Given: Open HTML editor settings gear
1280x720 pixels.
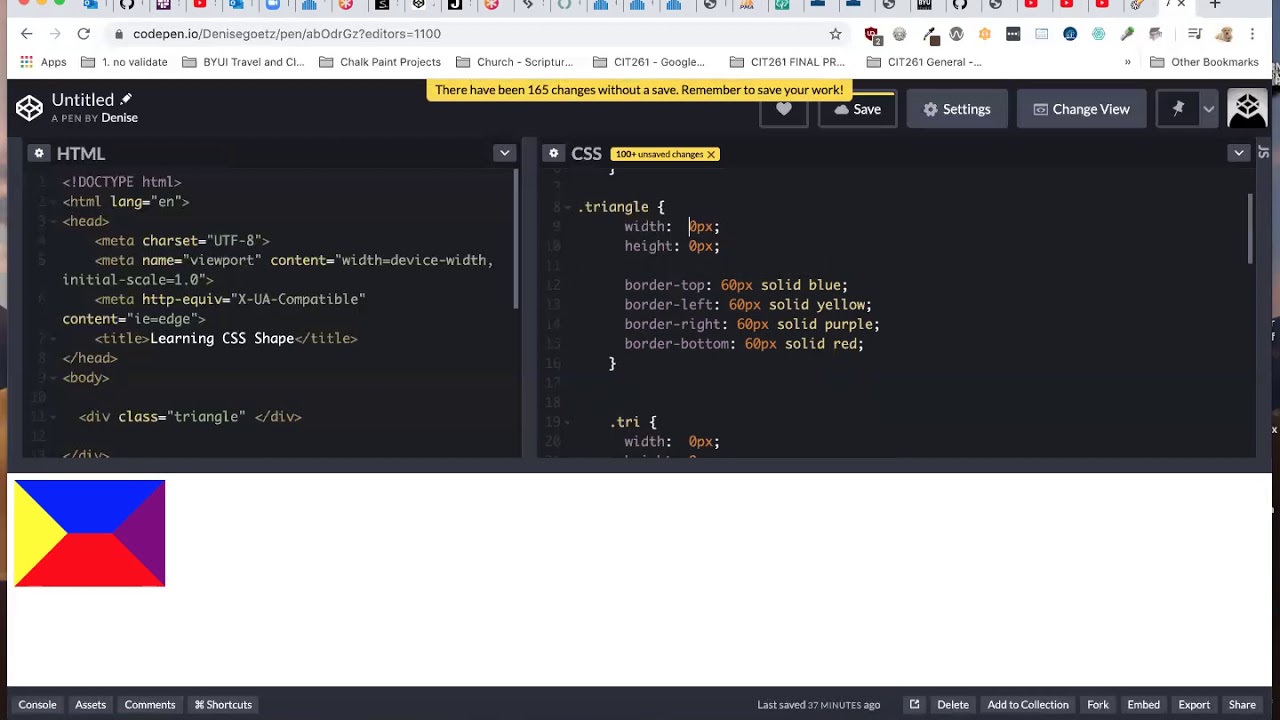Looking at the screenshot, I should tap(39, 153).
